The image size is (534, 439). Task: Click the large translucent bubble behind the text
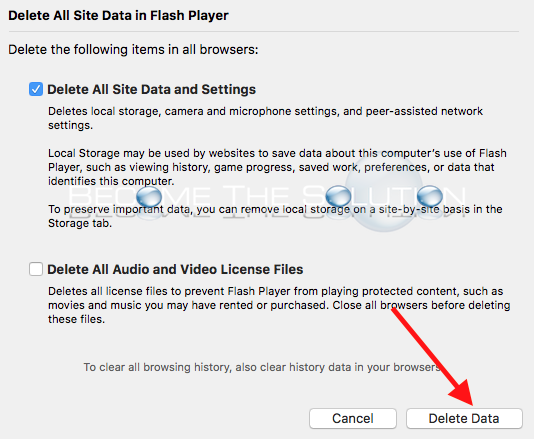coord(384,192)
